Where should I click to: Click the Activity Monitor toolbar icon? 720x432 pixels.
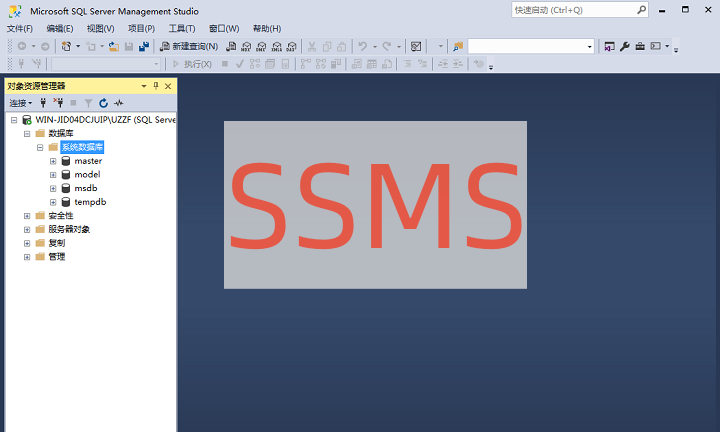[x=416, y=46]
